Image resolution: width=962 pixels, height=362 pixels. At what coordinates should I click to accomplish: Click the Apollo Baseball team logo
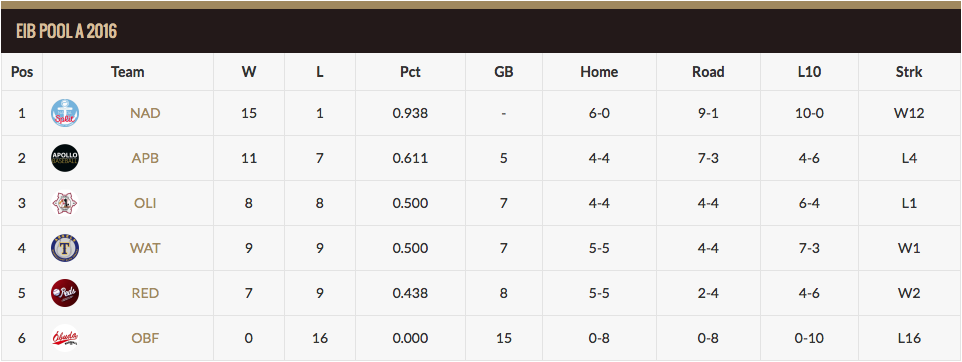point(64,158)
